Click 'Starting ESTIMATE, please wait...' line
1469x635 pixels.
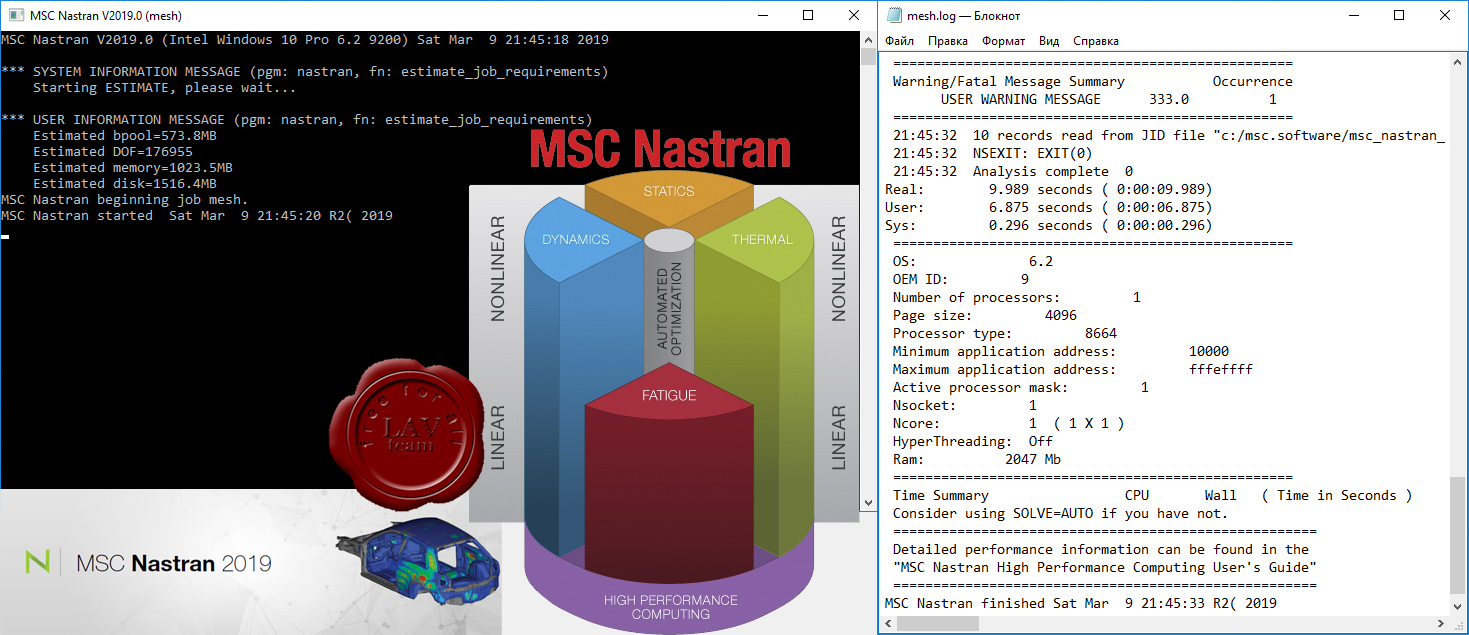tap(165, 87)
